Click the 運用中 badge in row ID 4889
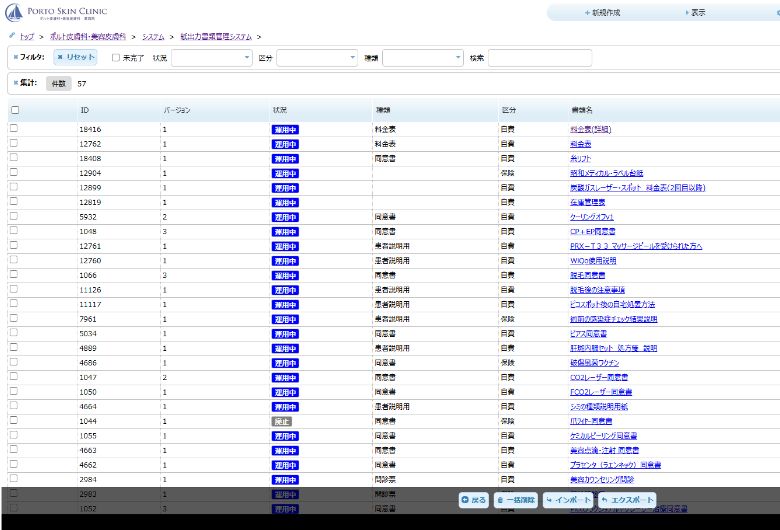This screenshot has width=780, height=530. click(285, 349)
